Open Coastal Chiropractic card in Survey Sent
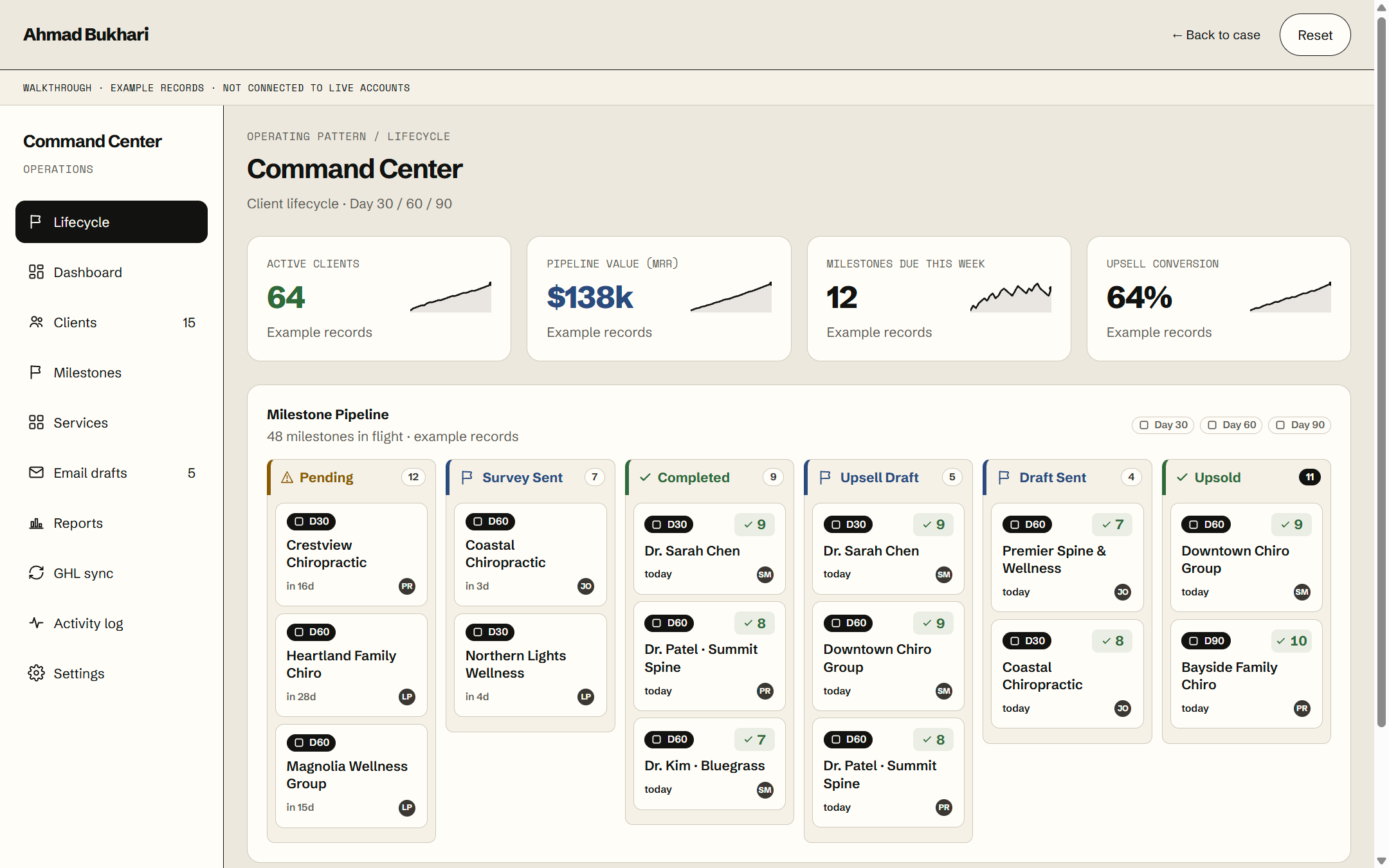This screenshot has height=868, width=1389. tap(531, 554)
